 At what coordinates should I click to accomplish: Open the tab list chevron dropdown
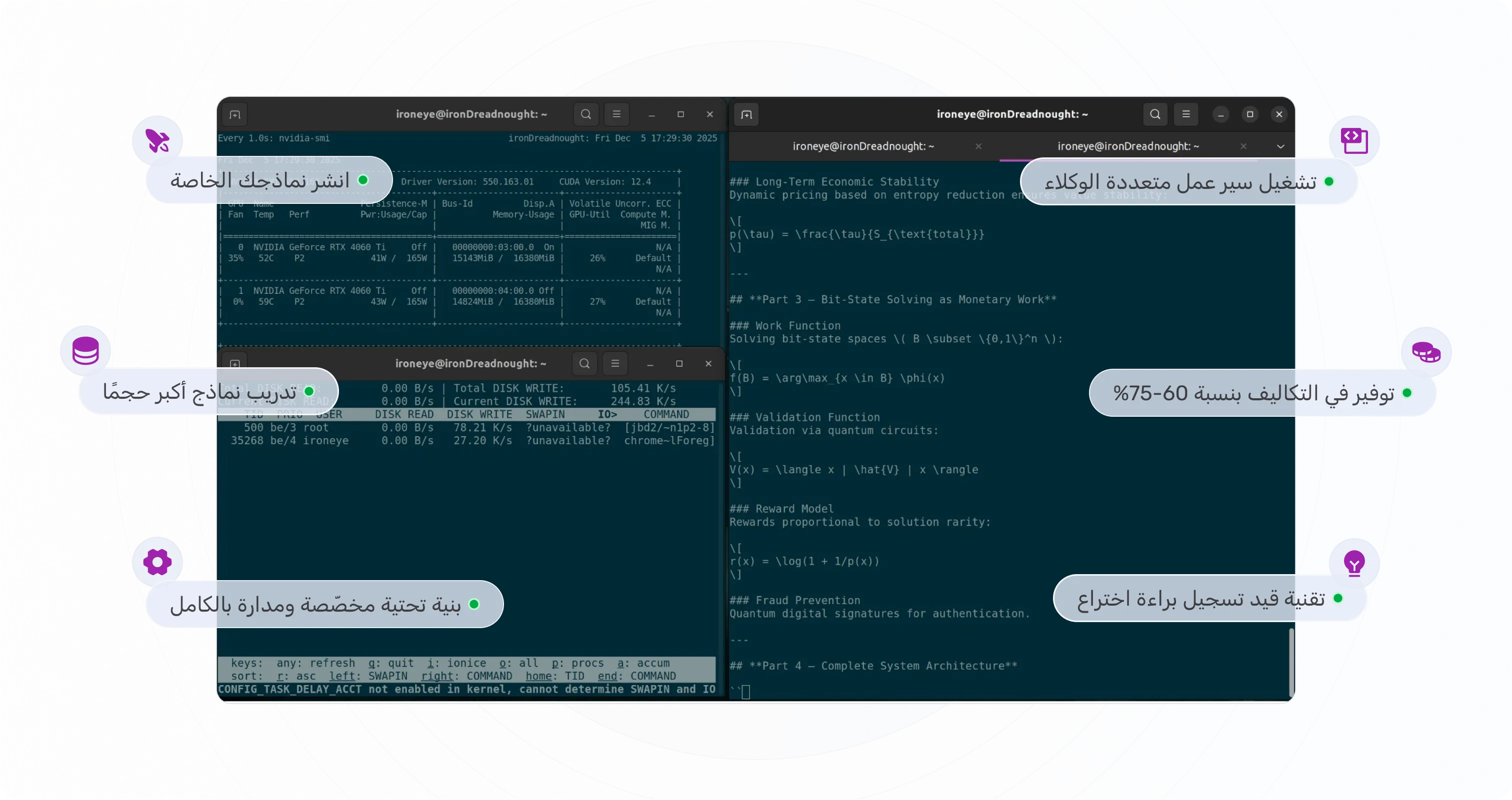[1281, 146]
